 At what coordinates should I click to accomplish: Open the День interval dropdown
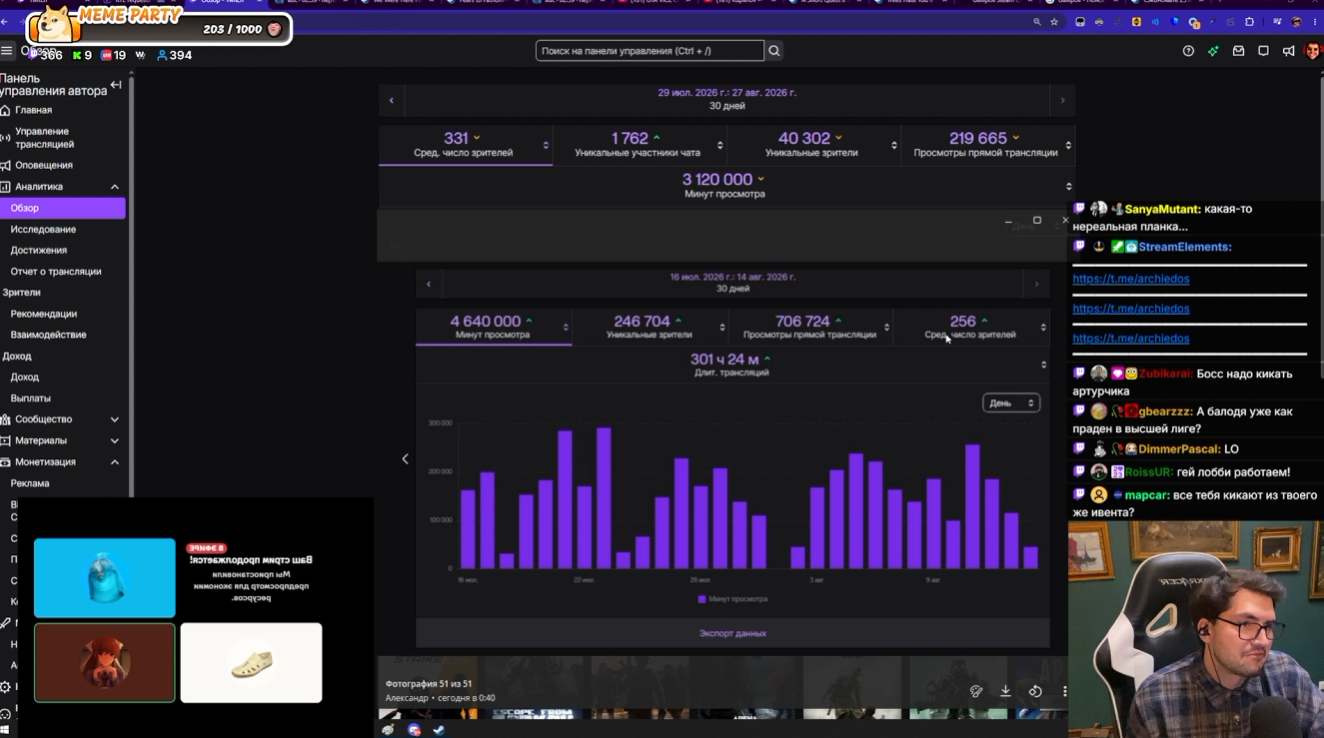[1011, 403]
